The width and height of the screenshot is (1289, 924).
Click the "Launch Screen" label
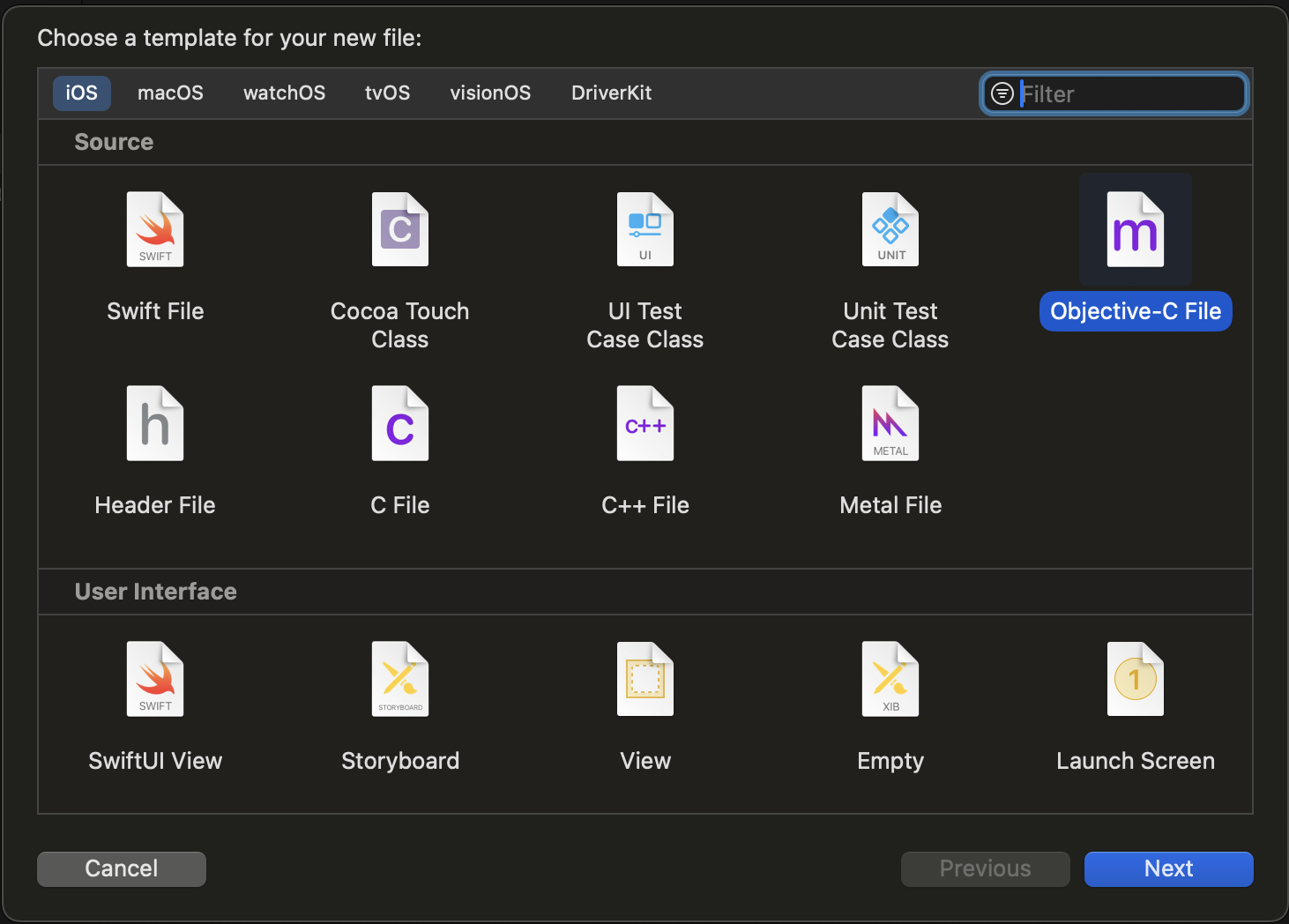pyautogui.click(x=1136, y=761)
